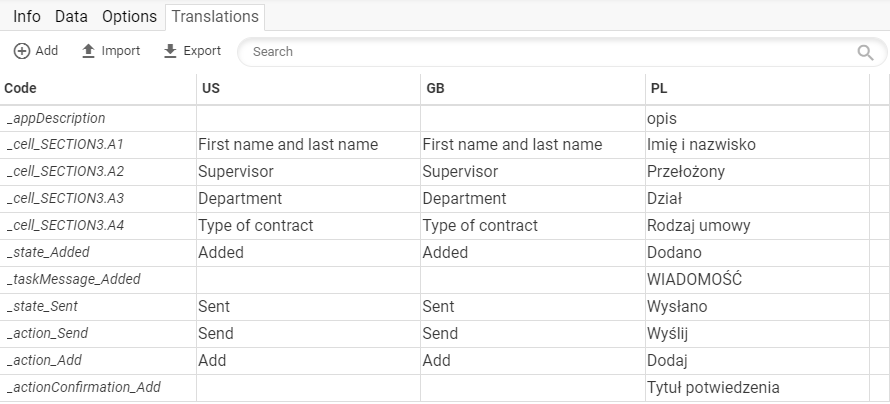Open the Info tab
The image size is (890, 404).
coord(27,16)
